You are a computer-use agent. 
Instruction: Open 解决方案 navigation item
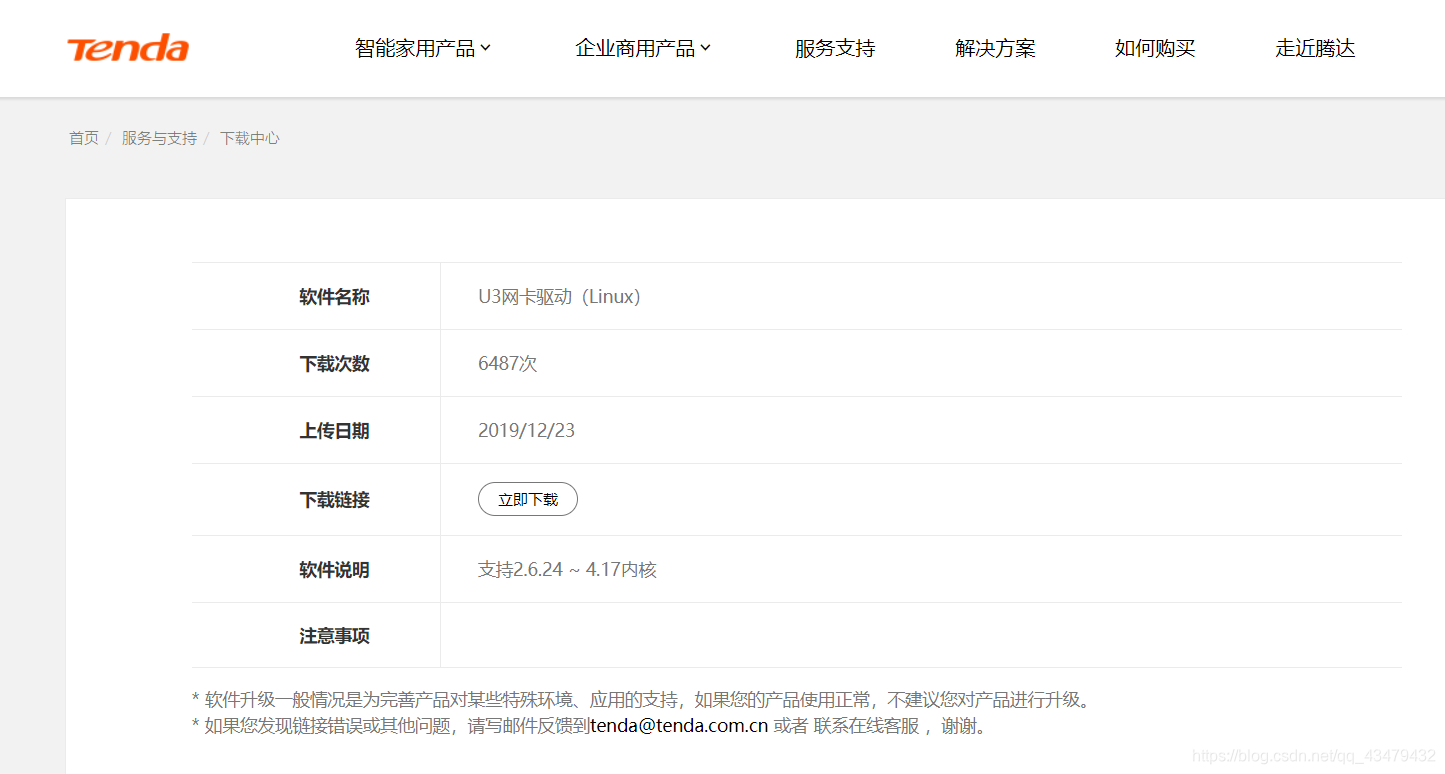pos(995,48)
